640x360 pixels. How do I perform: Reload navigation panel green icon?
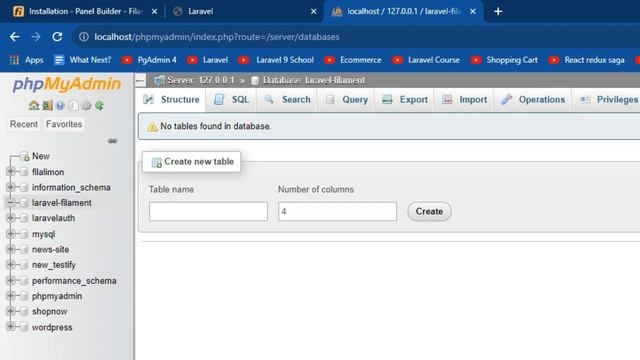pyautogui.click(x=99, y=106)
